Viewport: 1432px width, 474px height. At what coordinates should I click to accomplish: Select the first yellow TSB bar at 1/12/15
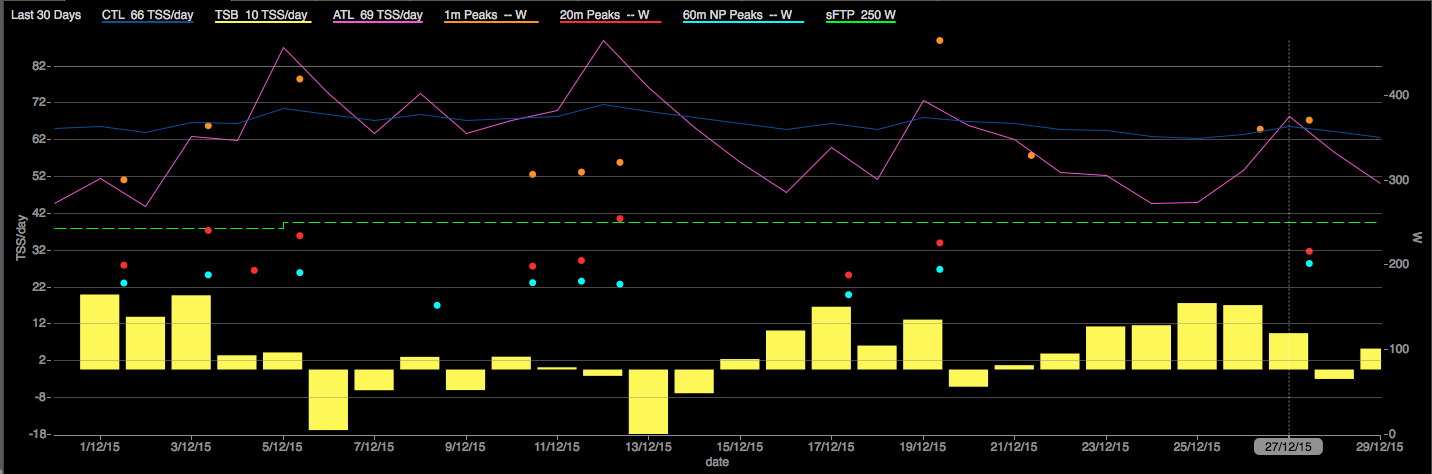100,332
